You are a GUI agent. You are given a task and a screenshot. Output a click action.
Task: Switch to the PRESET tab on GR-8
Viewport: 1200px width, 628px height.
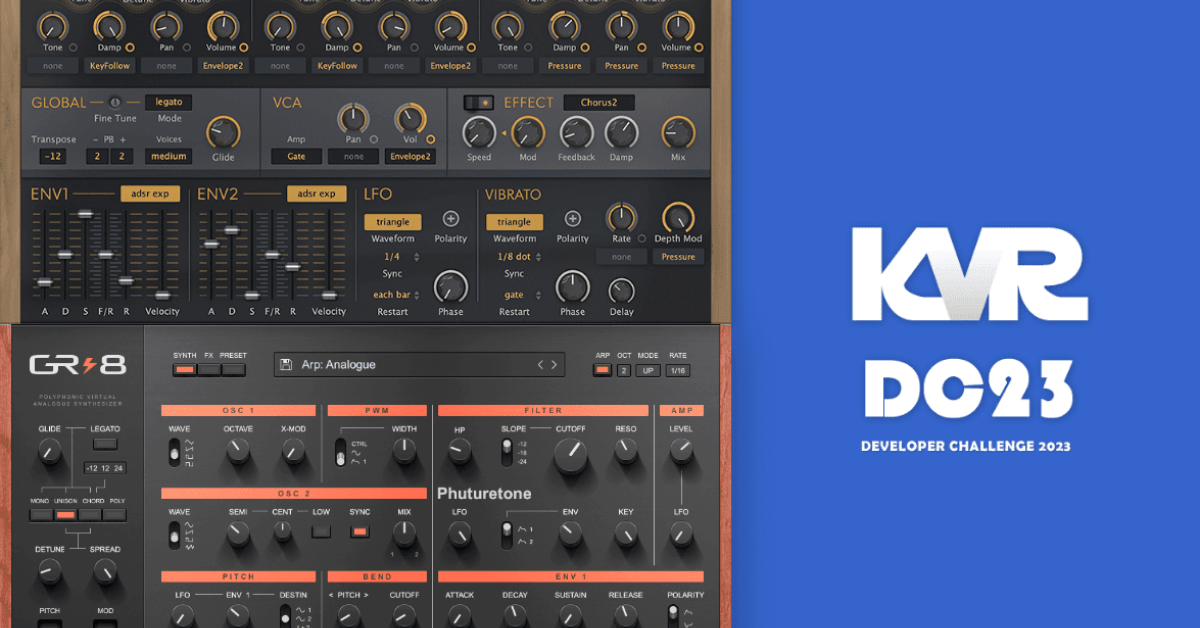click(x=232, y=370)
